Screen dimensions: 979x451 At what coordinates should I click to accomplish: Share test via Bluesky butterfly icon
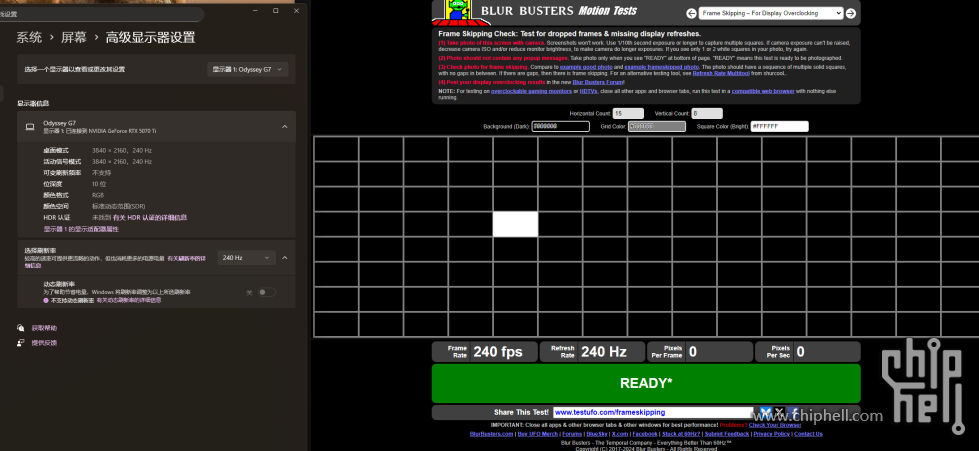click(765, 412)
